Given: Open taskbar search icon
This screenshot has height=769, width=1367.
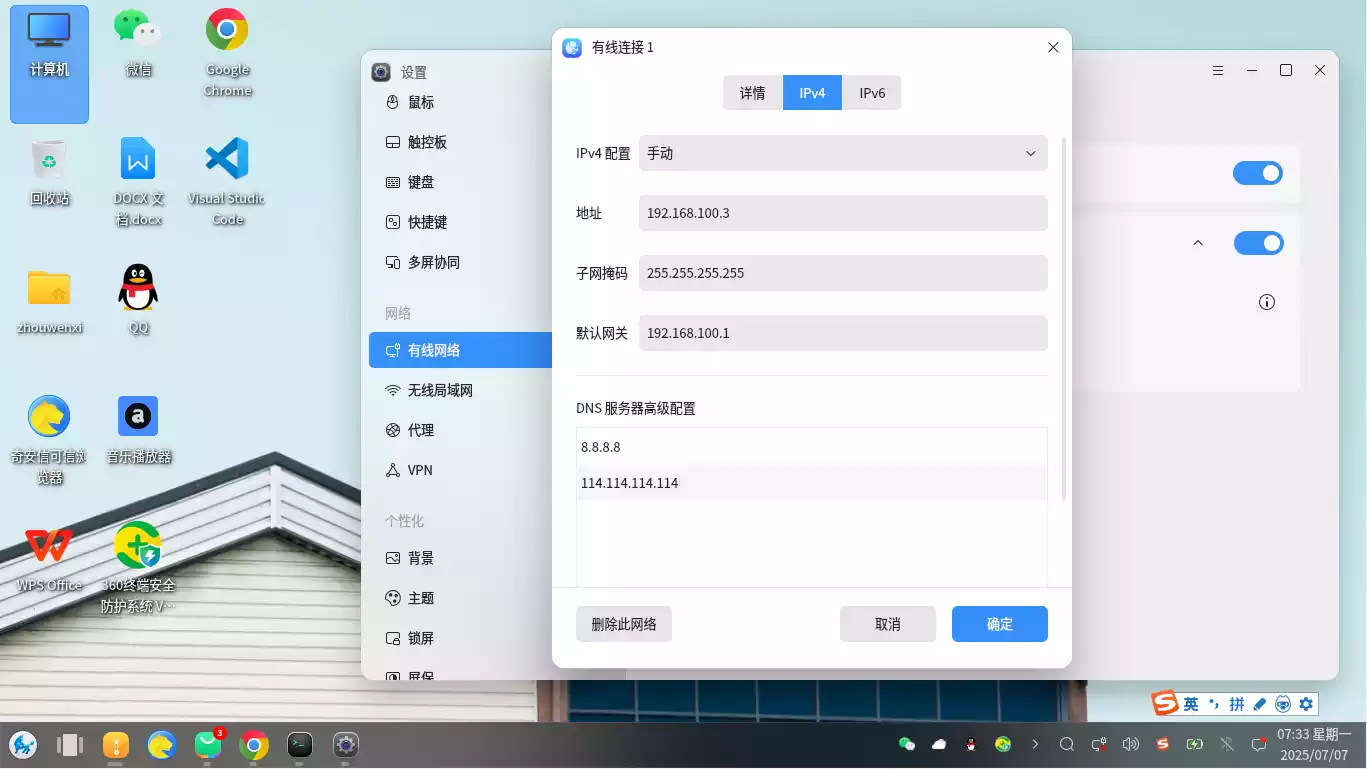Looking at the screenshot, I should click(1067, 744).
